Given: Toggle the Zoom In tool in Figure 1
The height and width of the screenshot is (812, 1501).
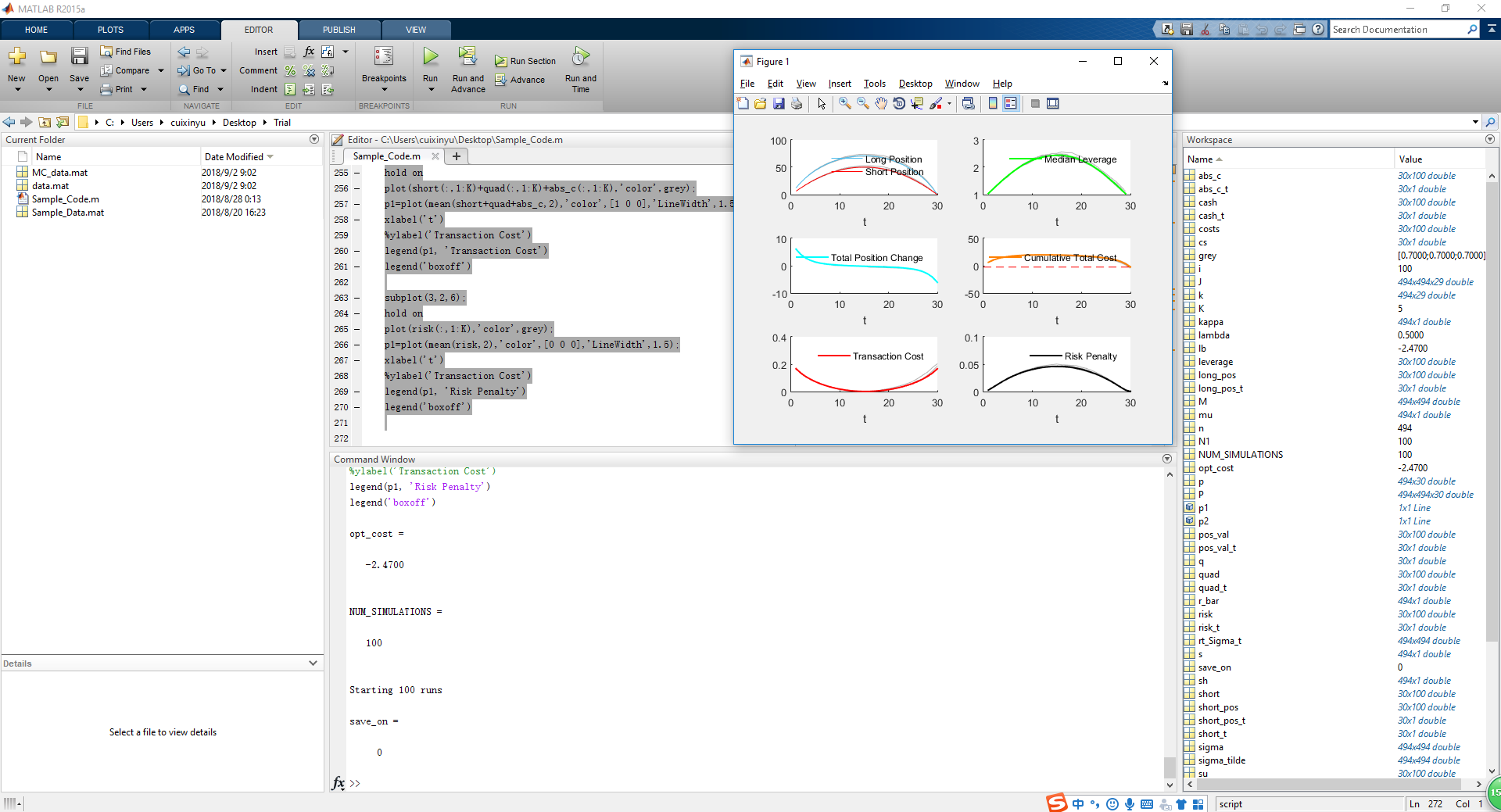Looking at the screenshot, I should pyautogui.click(x=845, y=104).
